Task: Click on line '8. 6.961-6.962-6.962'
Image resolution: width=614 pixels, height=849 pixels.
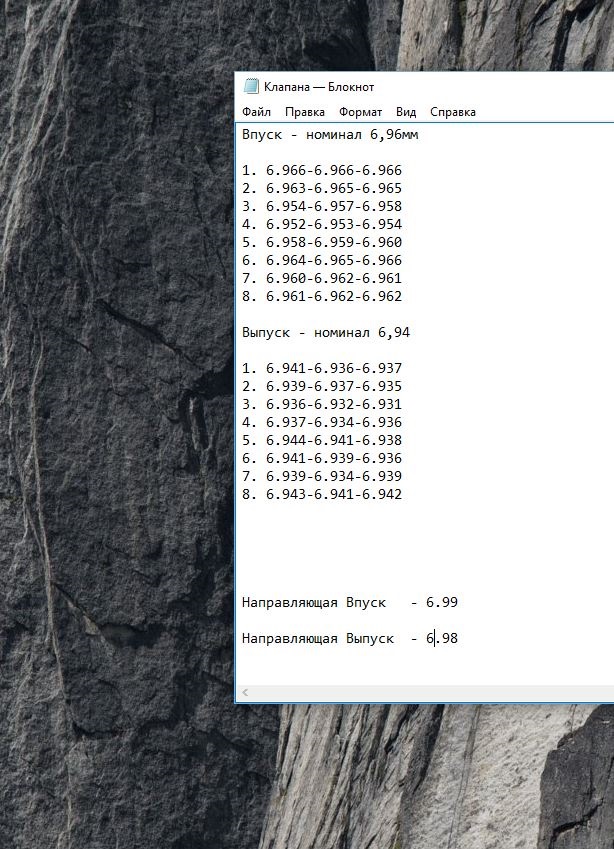Action: coord(322,296)
